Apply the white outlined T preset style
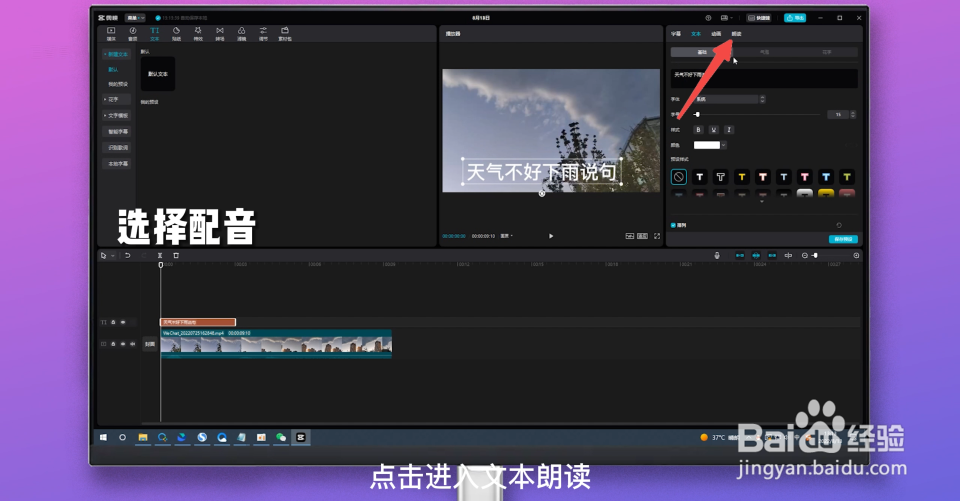 click(x=721, y=177)
